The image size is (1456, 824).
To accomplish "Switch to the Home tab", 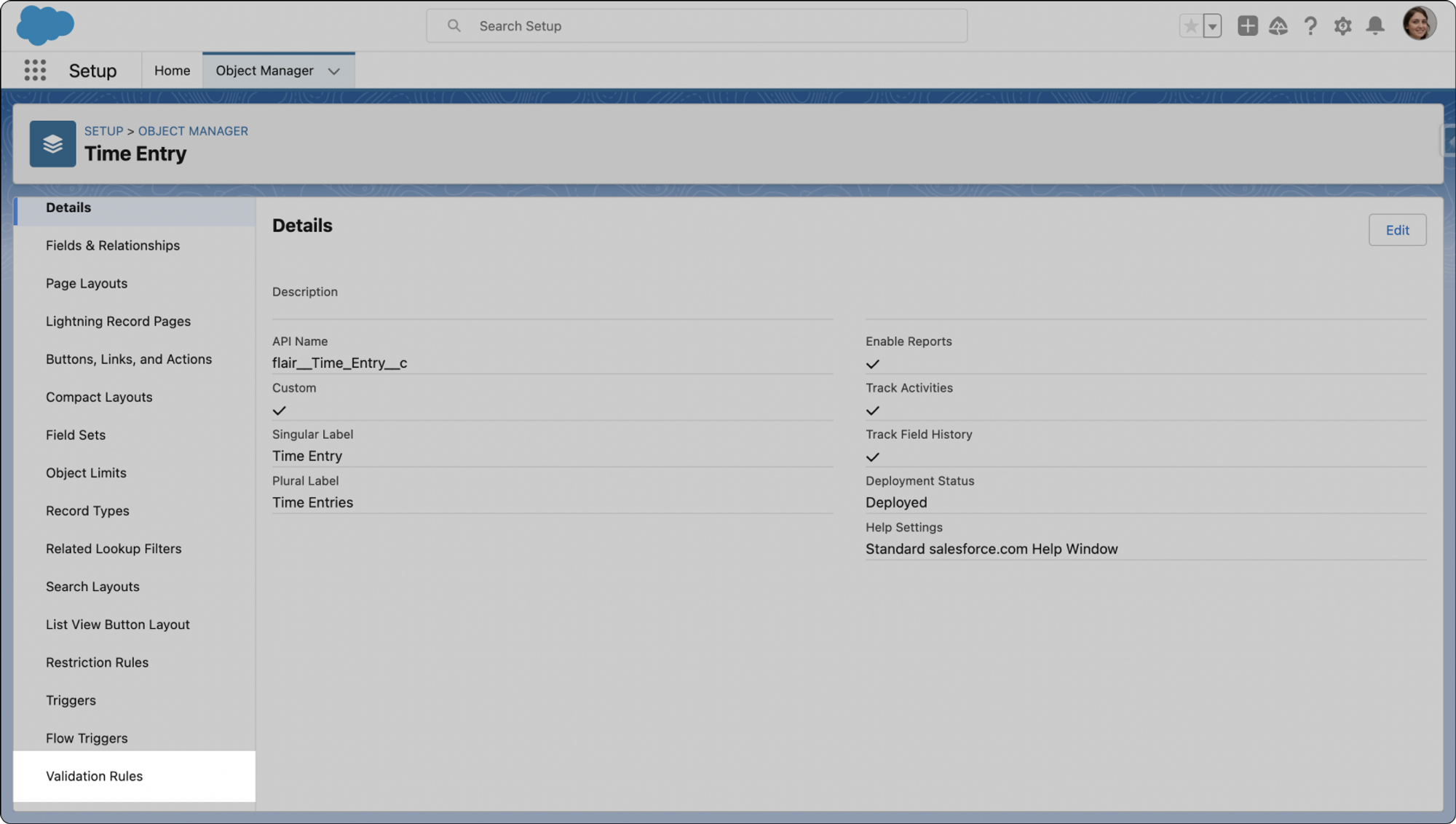I will 172,71.
